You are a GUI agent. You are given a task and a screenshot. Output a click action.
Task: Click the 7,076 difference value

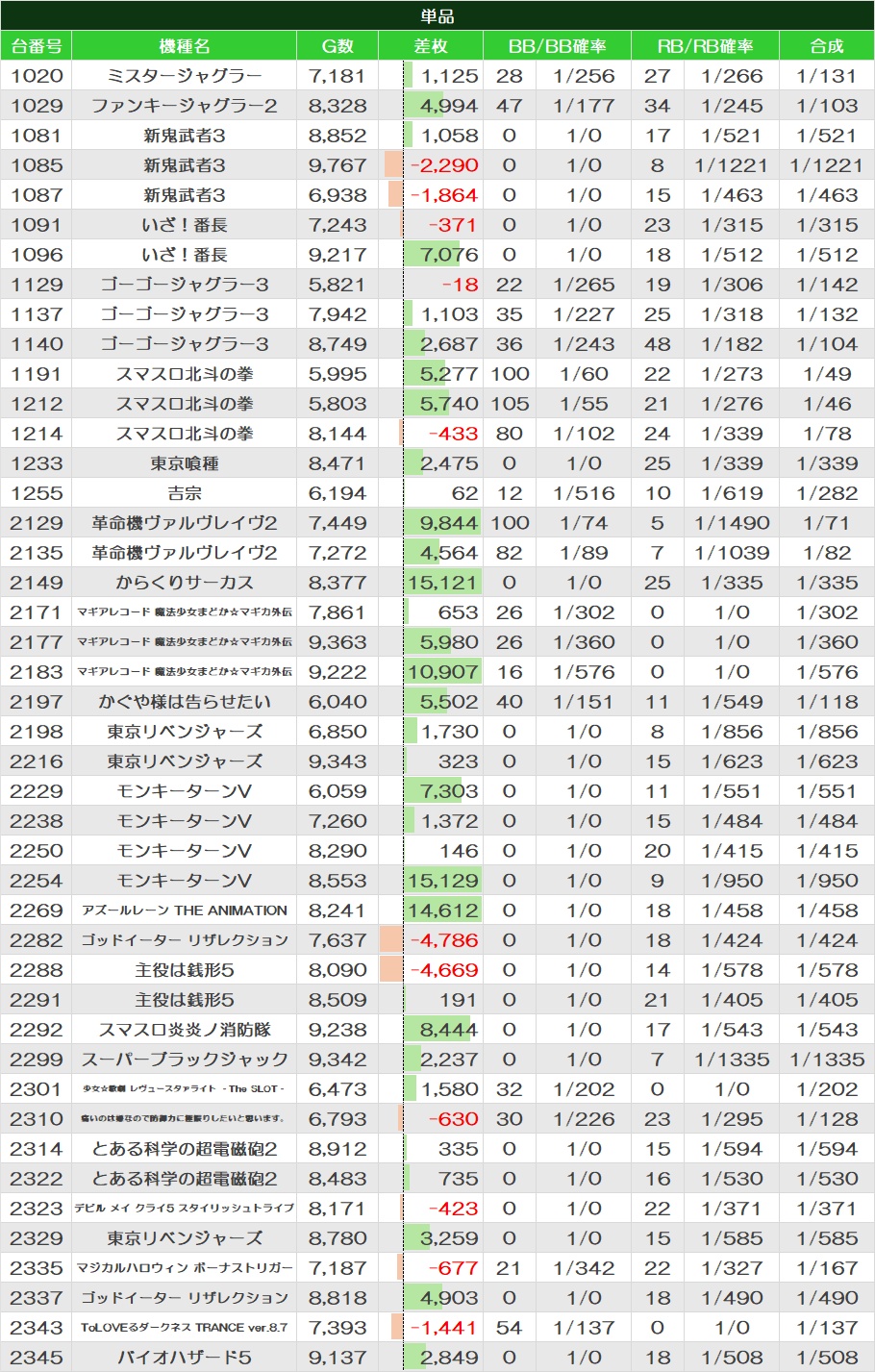(449, 255)
